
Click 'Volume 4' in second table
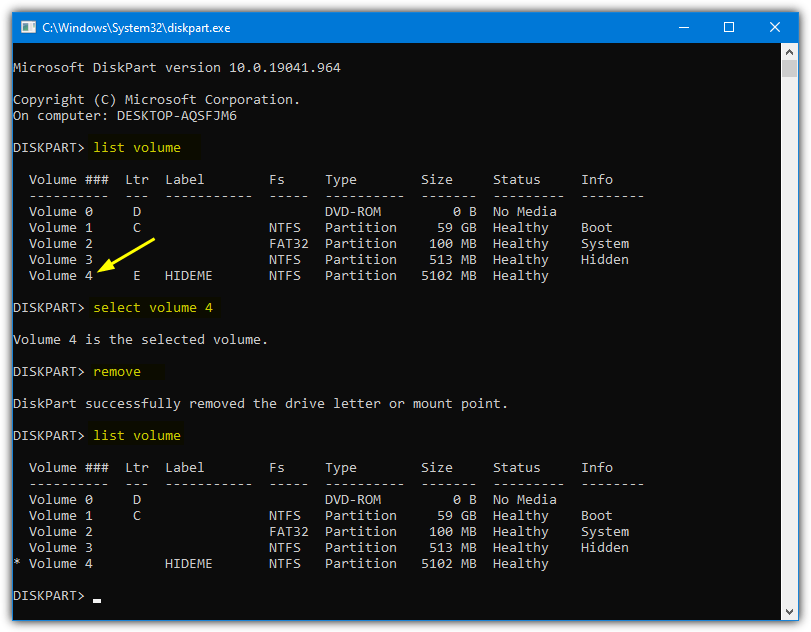61,564
